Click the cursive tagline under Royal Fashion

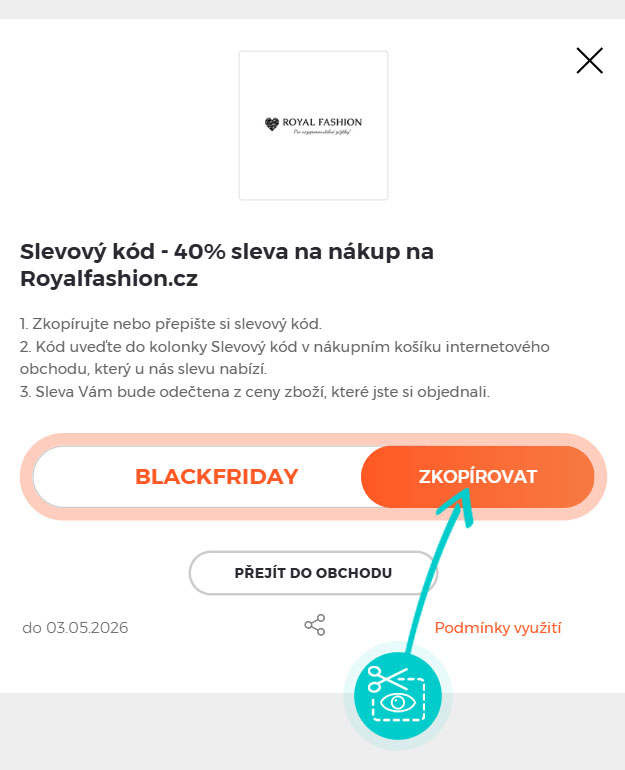(320, 133)
